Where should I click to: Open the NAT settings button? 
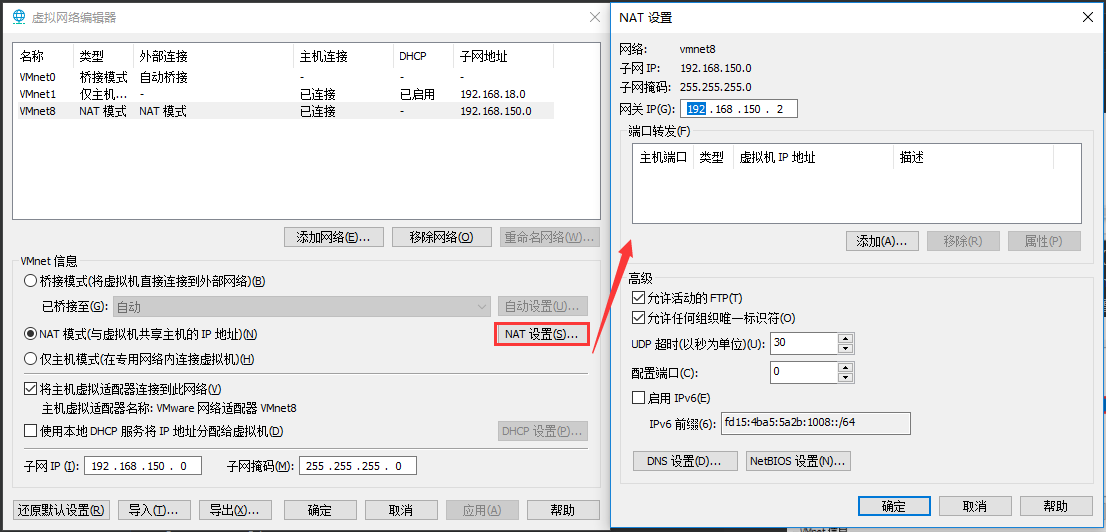click(x=541, y=334)
